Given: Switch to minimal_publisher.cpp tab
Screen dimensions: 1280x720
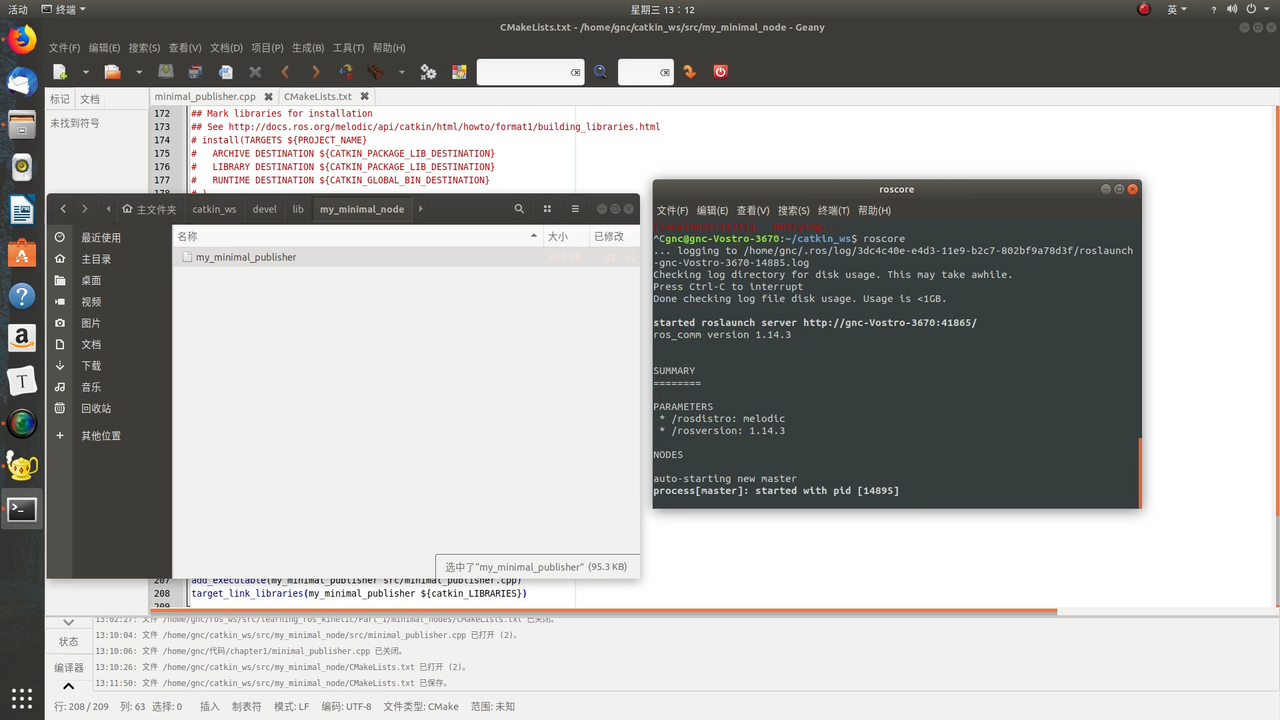Looking at the screenshot, I should (205, 97).
